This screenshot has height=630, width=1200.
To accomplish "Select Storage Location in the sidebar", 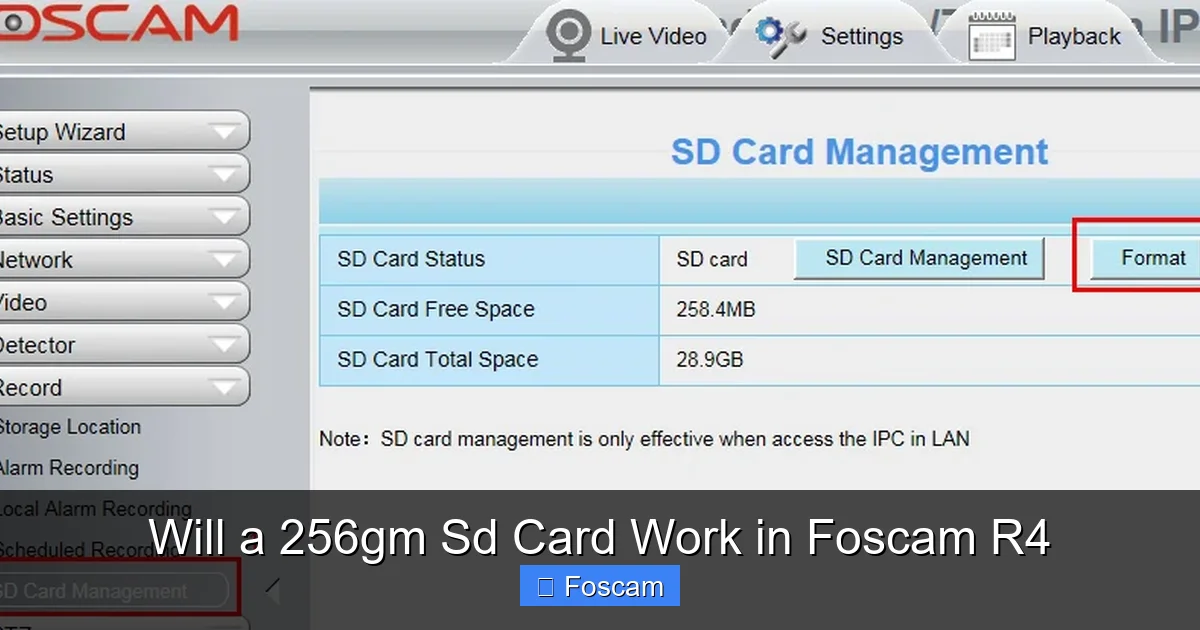I will 71,427.
